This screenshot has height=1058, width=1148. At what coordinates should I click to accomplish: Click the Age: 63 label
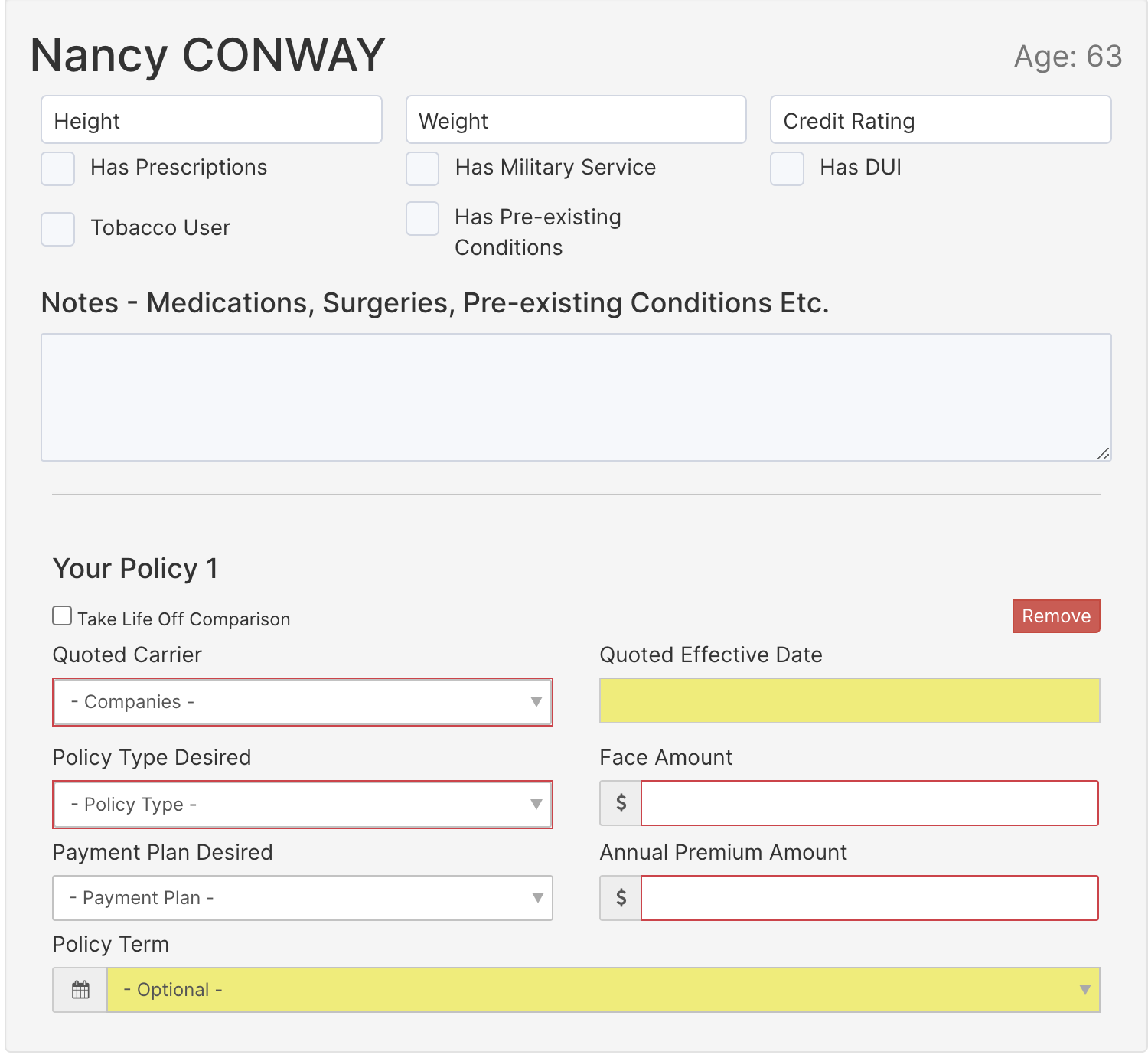coord(1068,56)
